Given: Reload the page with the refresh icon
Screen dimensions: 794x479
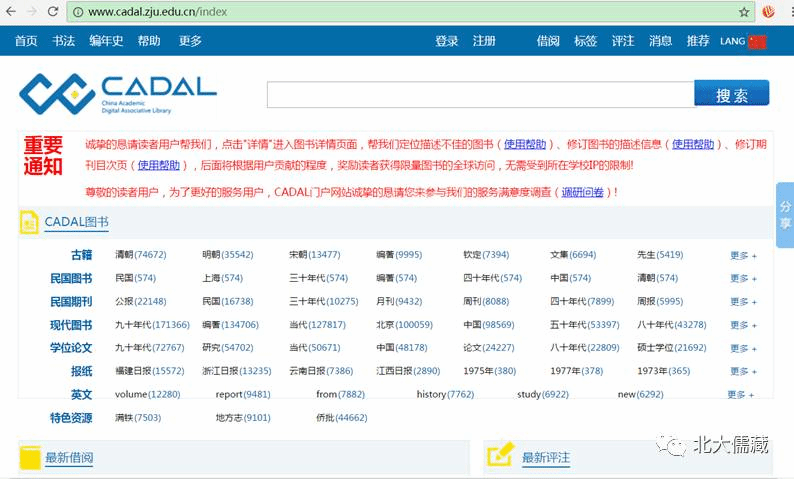Looking at the screenshot, I should [55, 12].
